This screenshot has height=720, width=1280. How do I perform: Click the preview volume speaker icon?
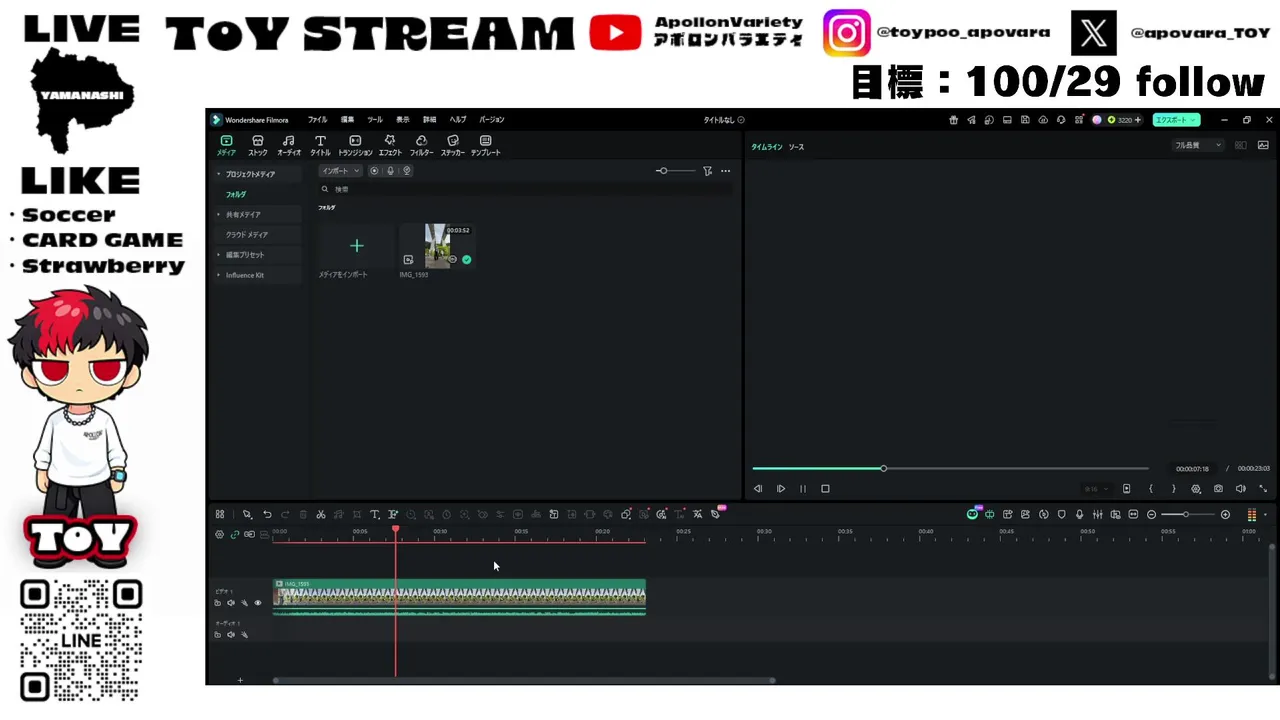click(1240, 489)
